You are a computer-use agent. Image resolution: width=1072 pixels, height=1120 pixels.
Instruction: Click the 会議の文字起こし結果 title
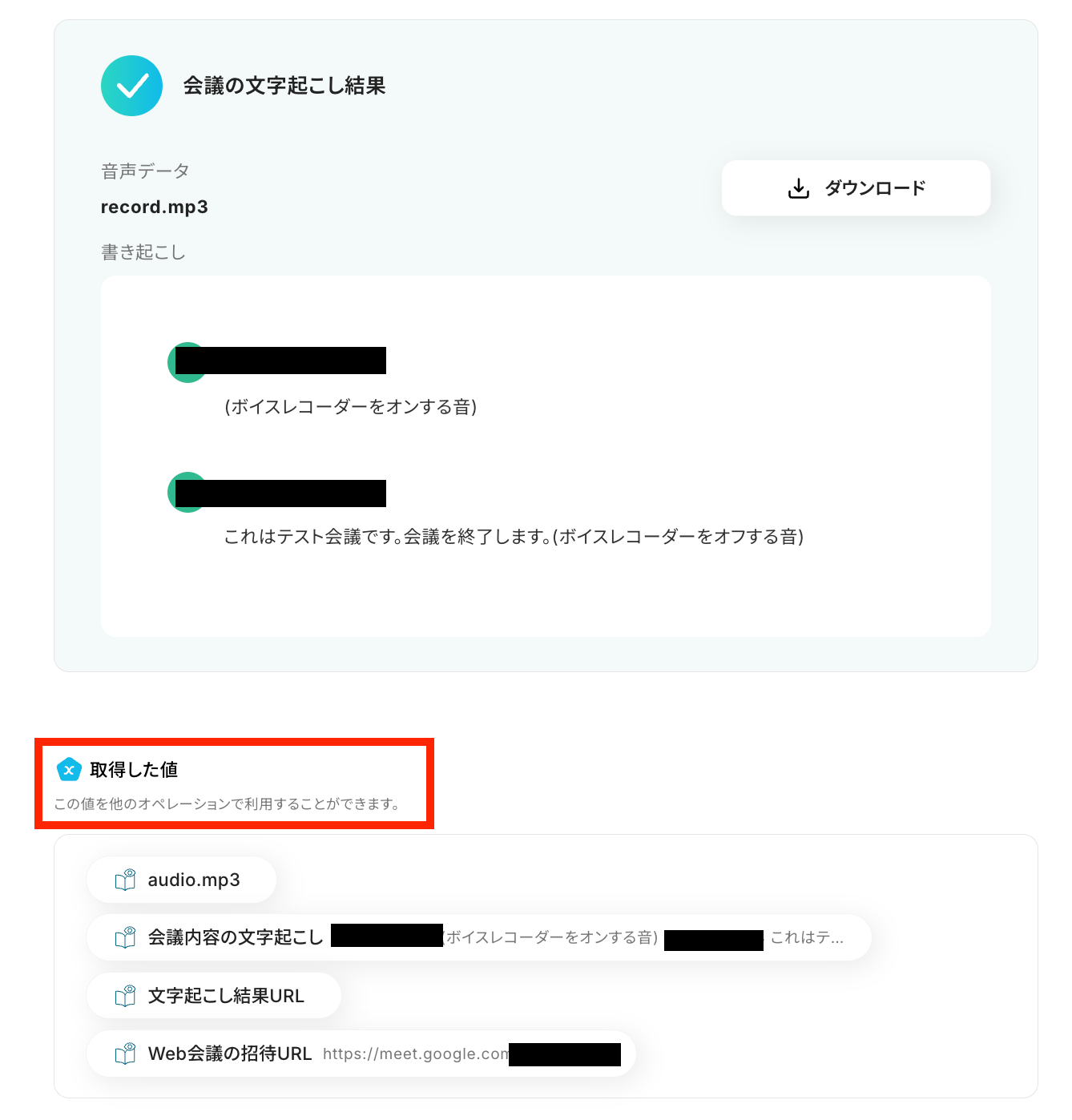284,86
